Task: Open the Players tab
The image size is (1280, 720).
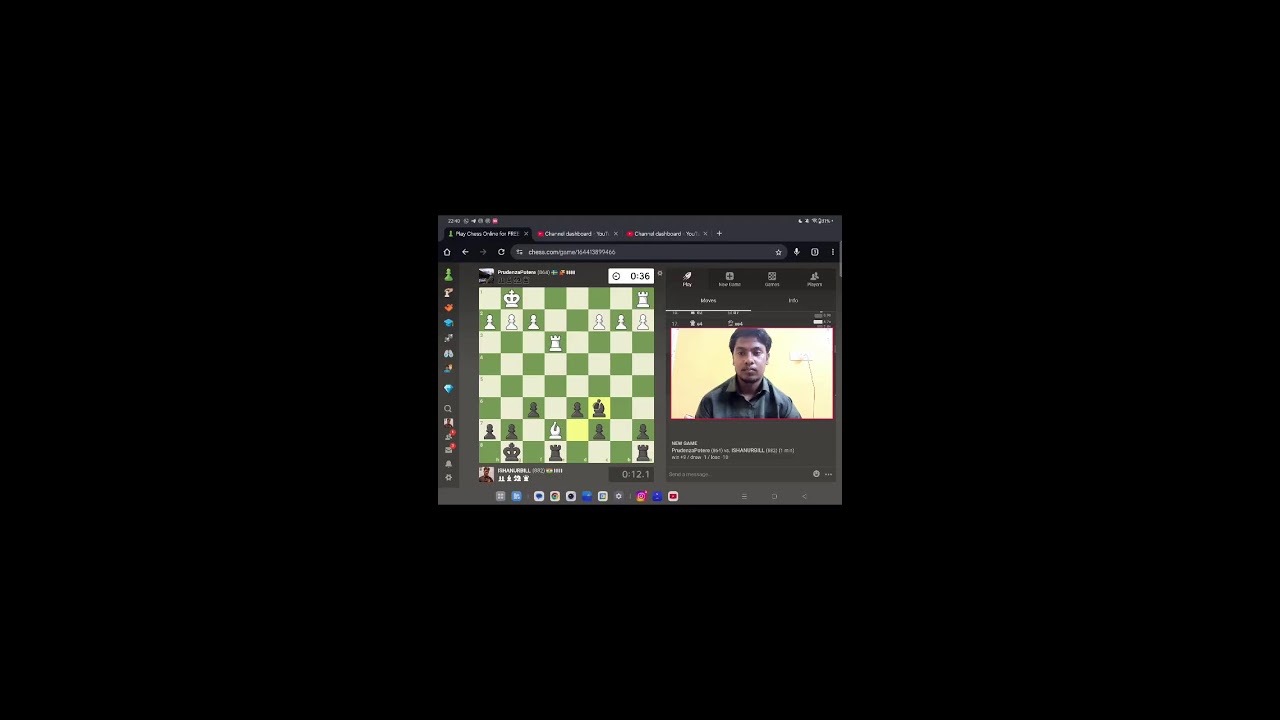Action: point(814,279)
